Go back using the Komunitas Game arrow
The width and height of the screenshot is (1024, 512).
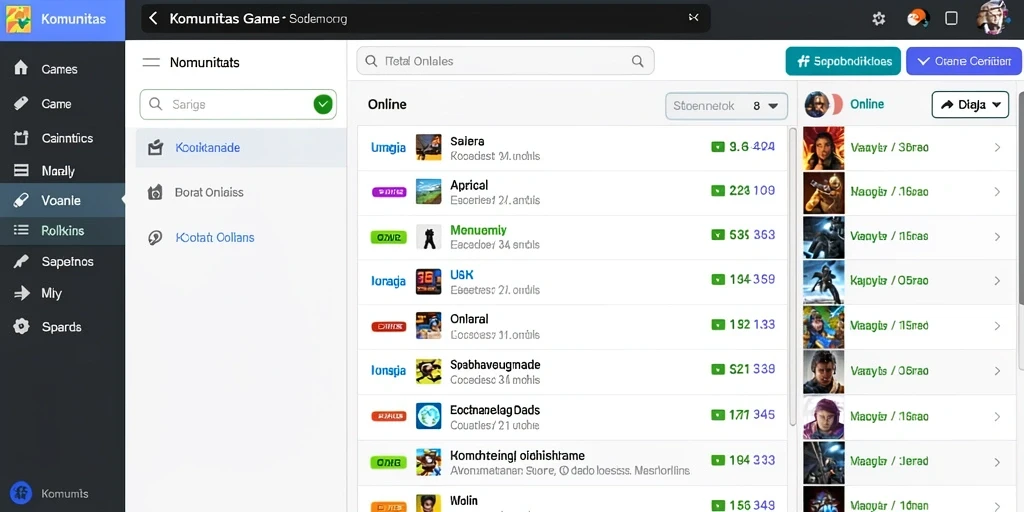[153, 18]
